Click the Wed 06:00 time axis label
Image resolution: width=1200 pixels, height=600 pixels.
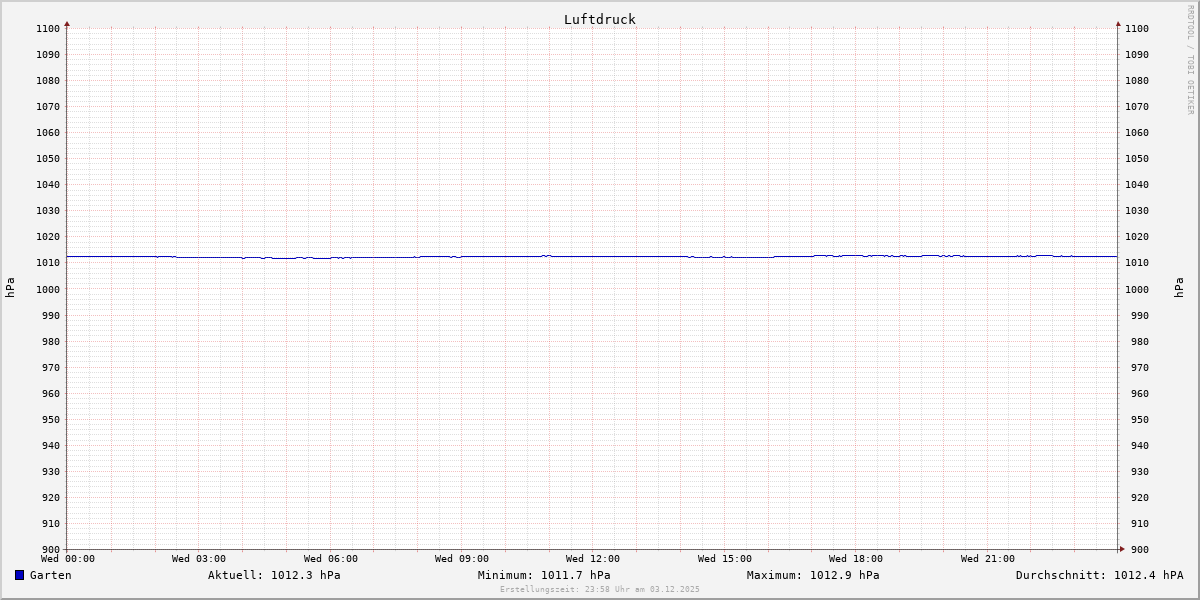coord(330,559)
